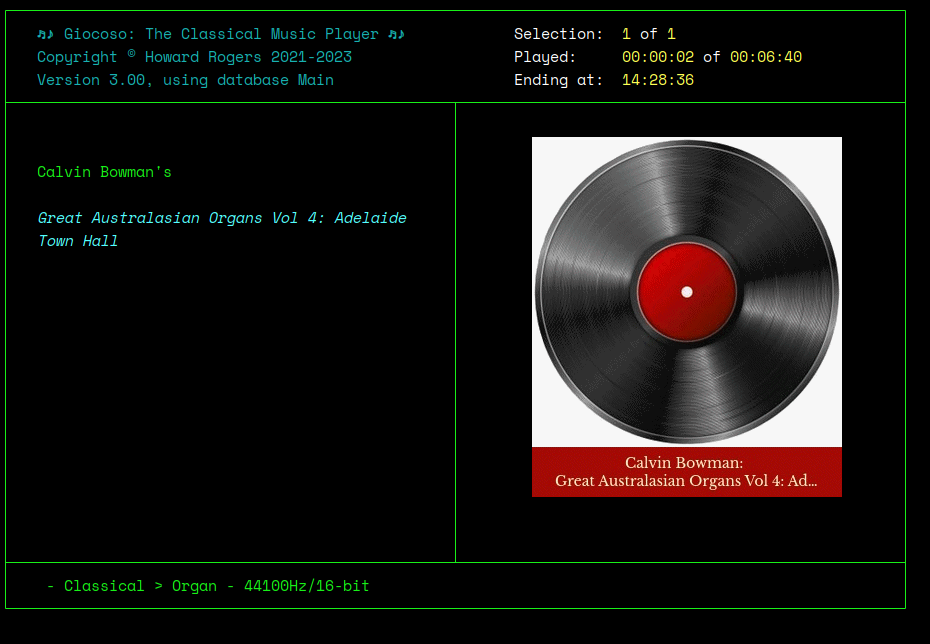The image size is (930, 644).
Task: Open the database Main selector
Action: (x=314, y=80)
